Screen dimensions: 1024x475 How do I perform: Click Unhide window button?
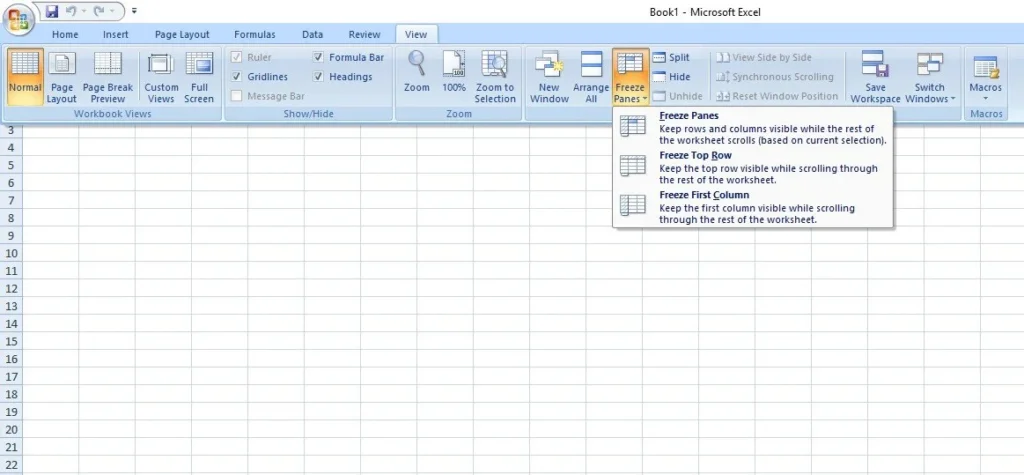tap(678, 96)
